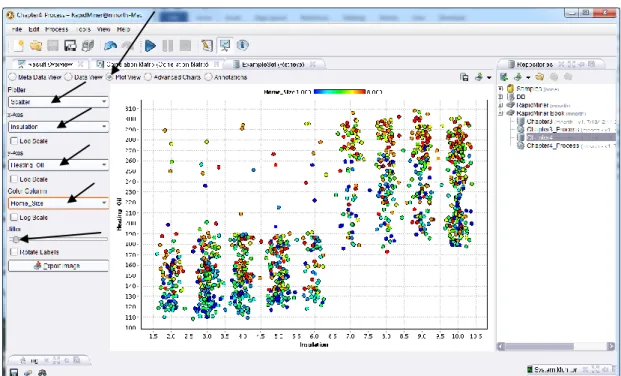Open the Edit menu
This screenshot has width=621, height=376.
[34, 29]
